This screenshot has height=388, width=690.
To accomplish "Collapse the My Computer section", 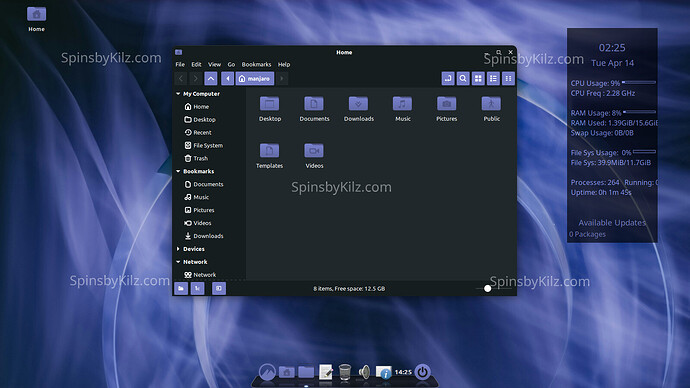I will (x=178, y=94).
